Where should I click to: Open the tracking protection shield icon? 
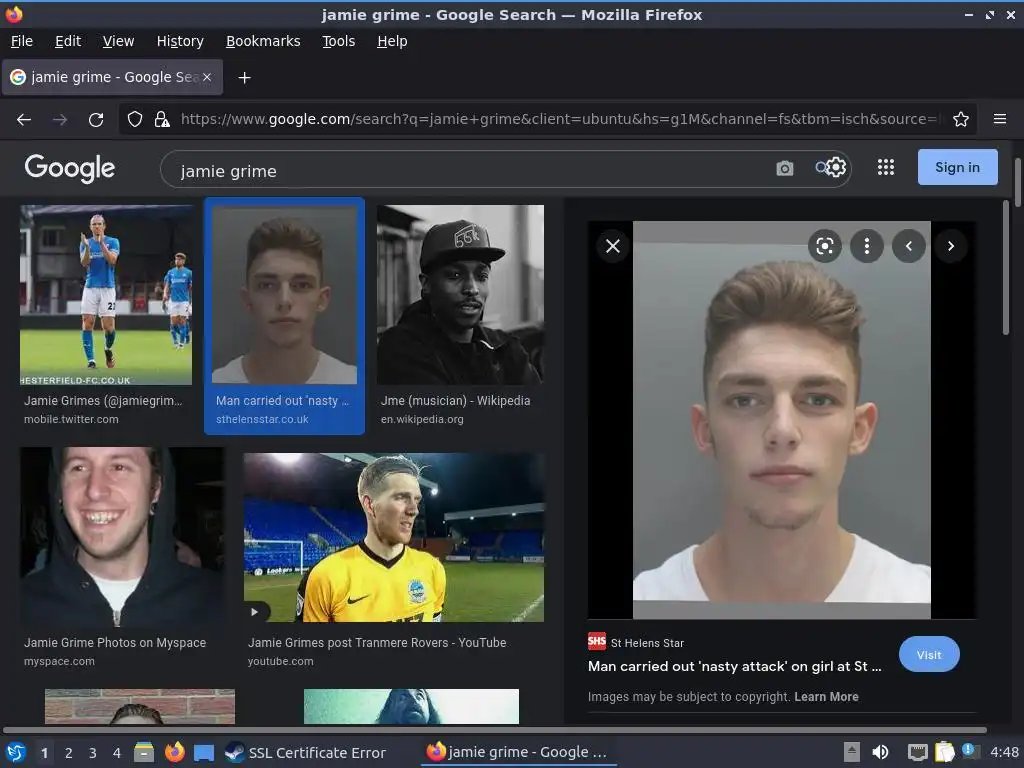point(135,120)
